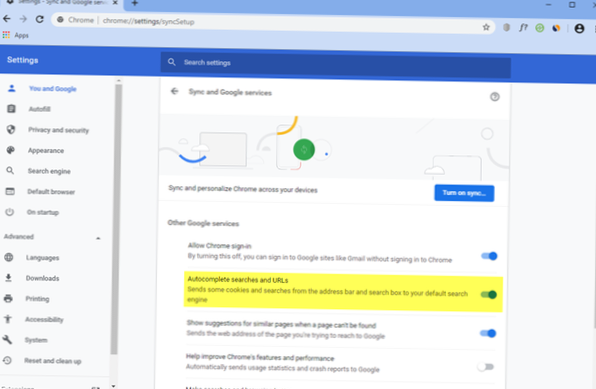Screen dimensions: 596x389
Task: Click the sidebar scroll-down arrow
Action: [x=114, y=386]
